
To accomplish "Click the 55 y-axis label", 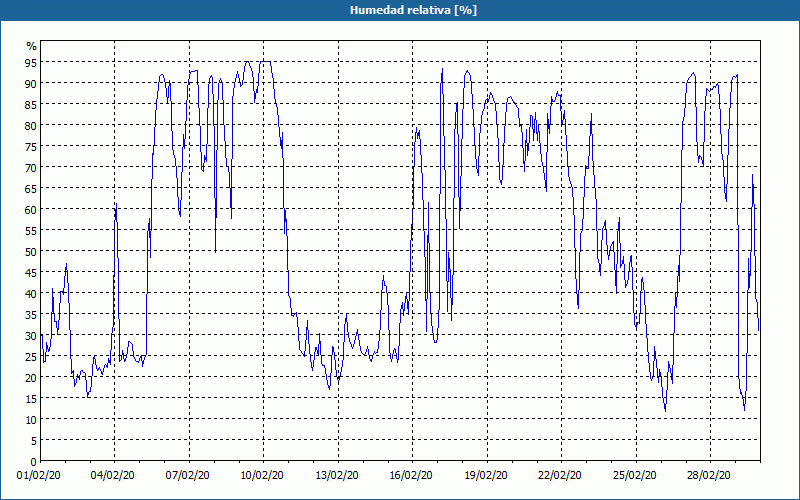I will point(31,231).
